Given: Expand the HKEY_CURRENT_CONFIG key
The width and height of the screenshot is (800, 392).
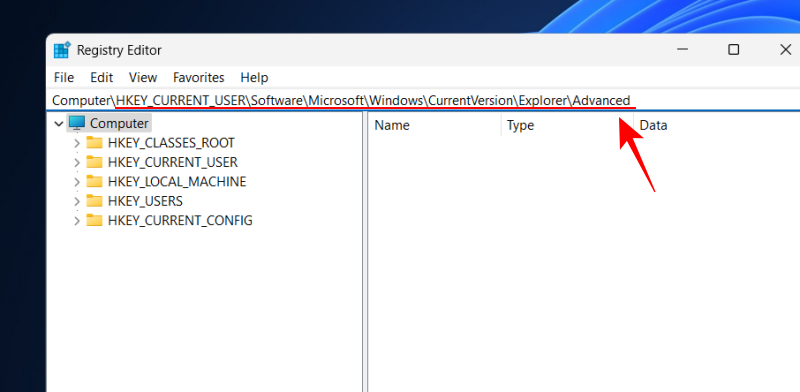Looking at the screenshot, I should (x=77, y=220).
